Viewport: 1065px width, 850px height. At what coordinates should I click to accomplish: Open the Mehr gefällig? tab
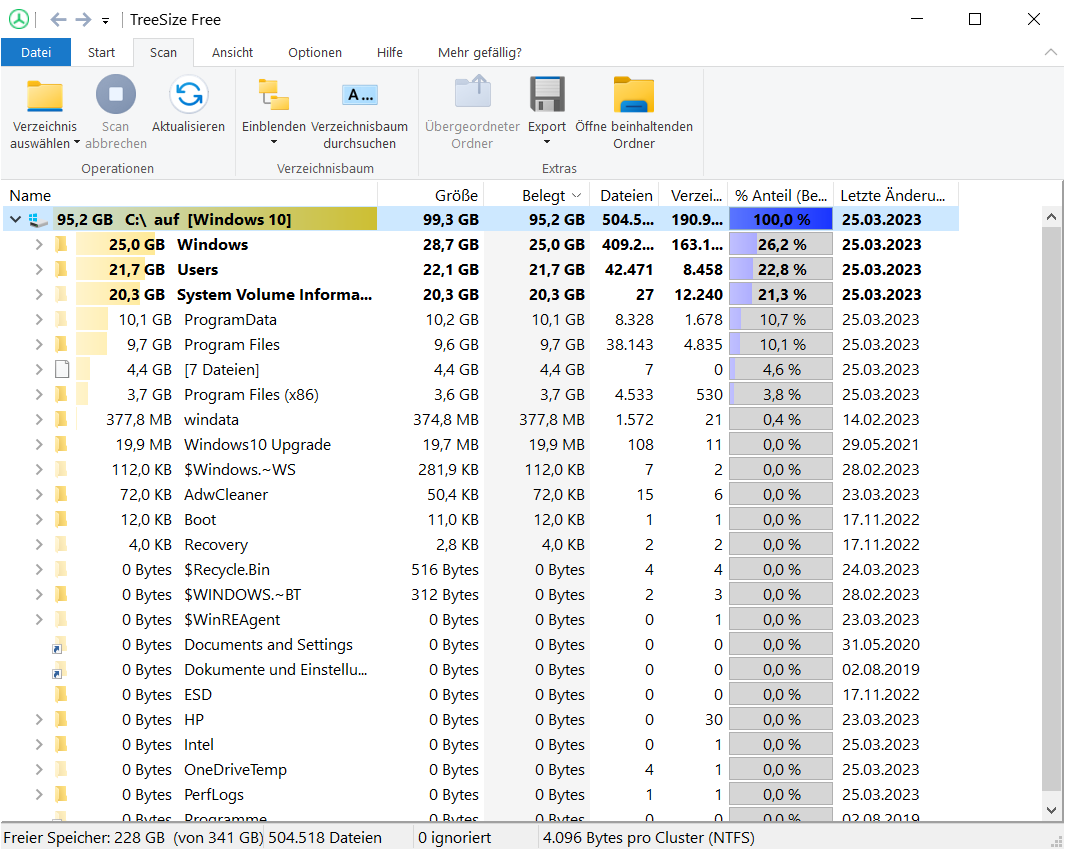(x=480, y=52)
